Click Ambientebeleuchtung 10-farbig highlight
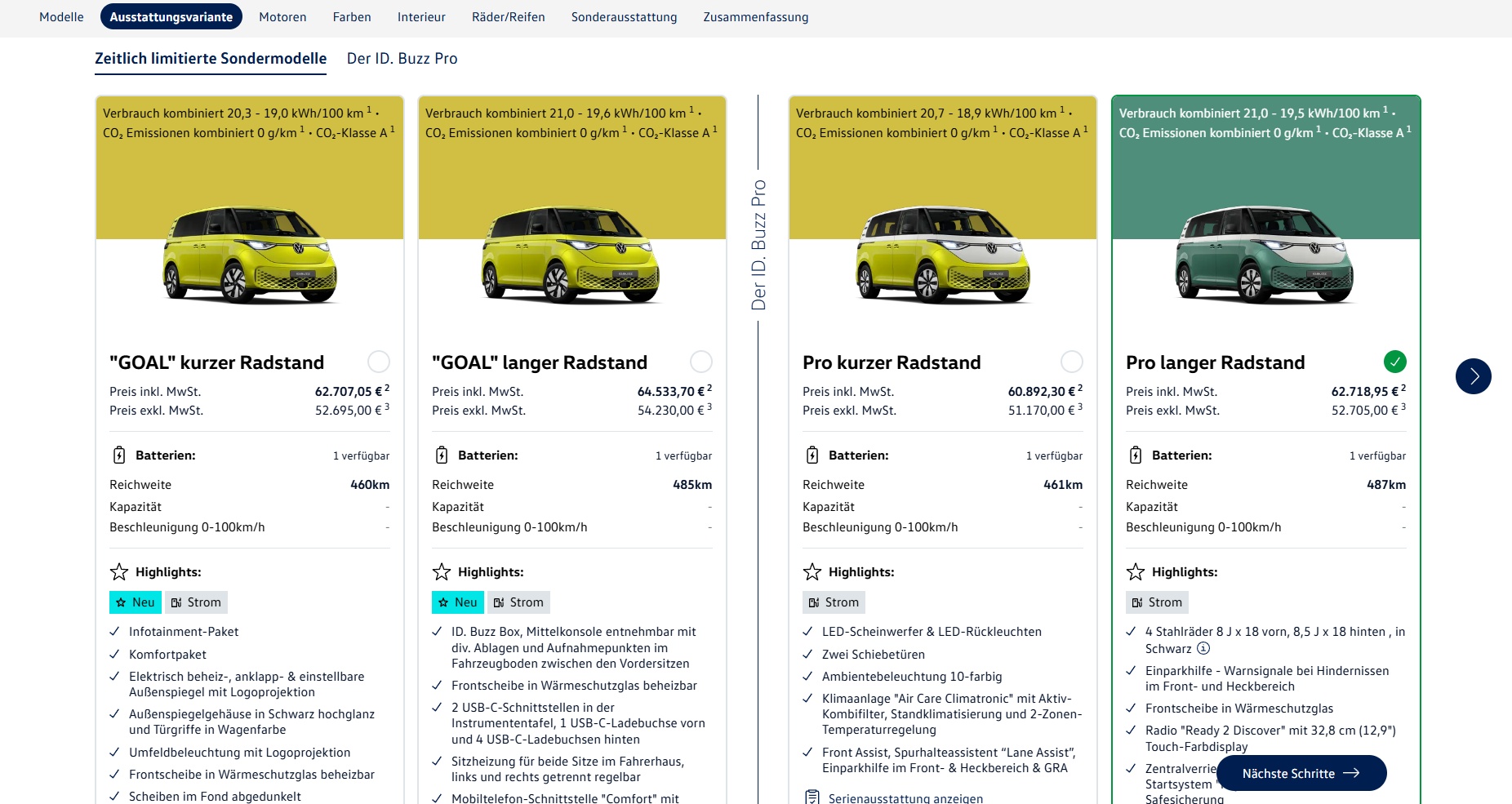The width and height of the screenshot is (1512, 804). tap(912, 677)
